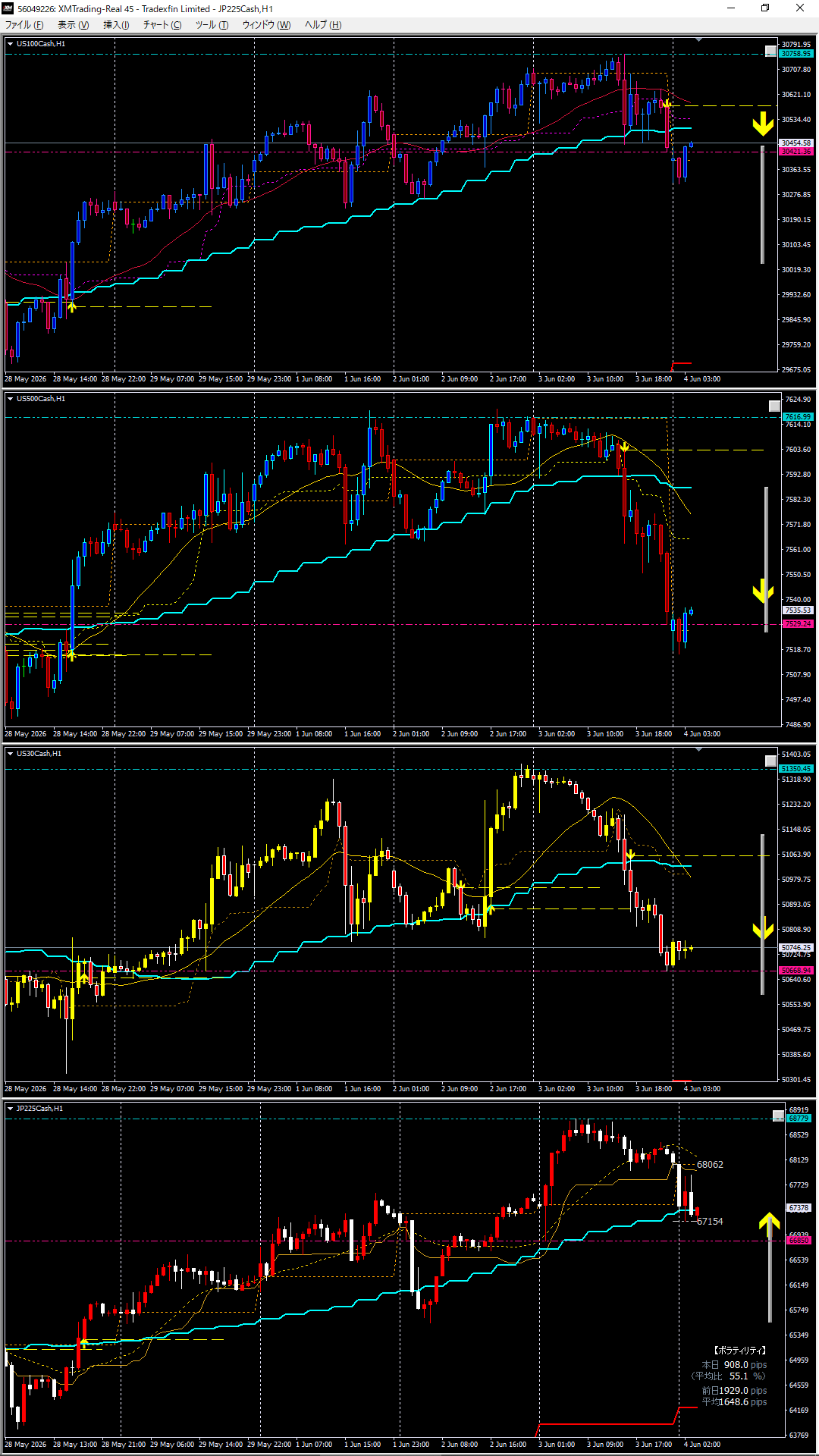Expand the US30Cash,H1 chart title triangle

(x=11, y=754)
